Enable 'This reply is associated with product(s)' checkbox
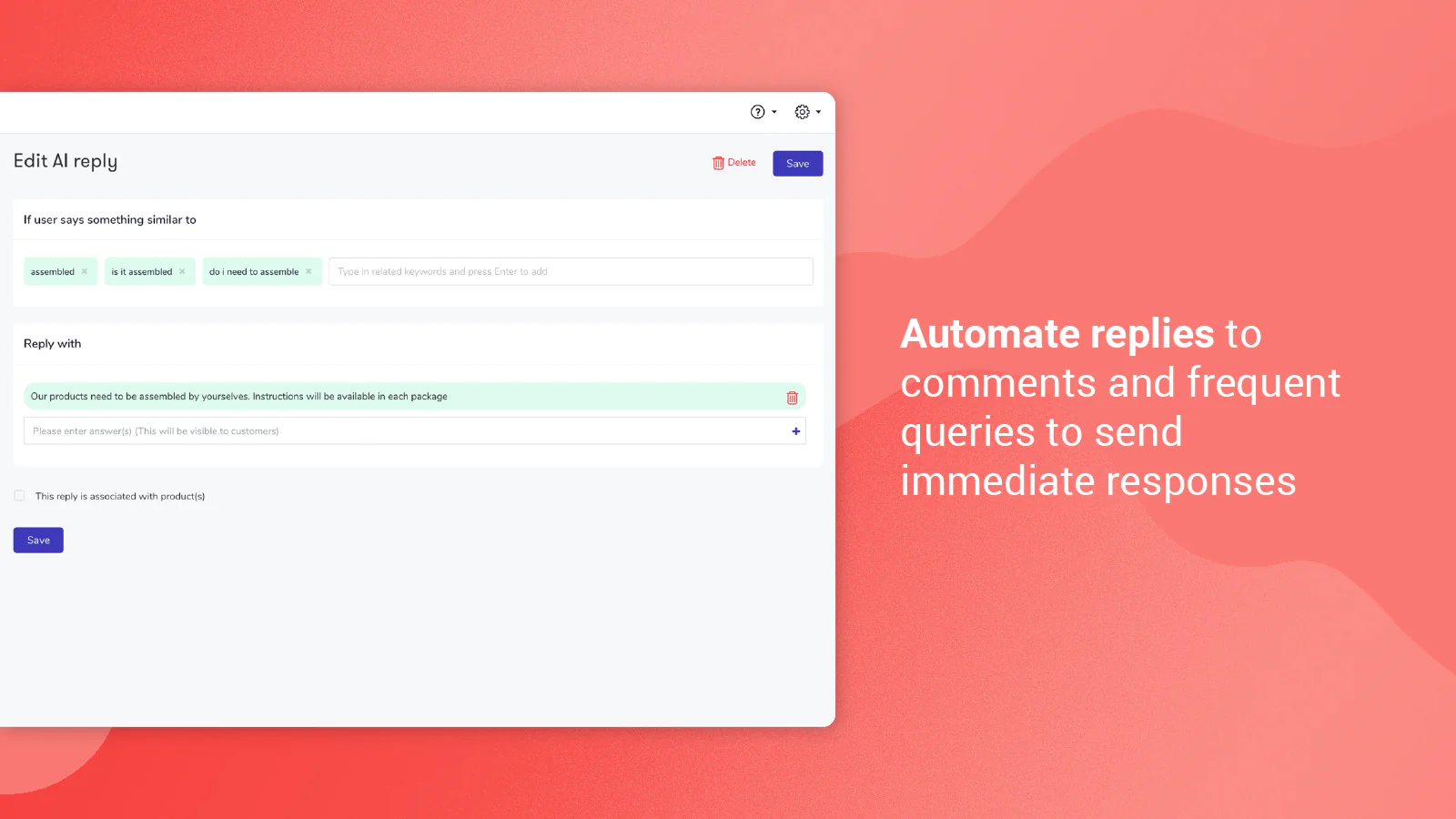 19,496
